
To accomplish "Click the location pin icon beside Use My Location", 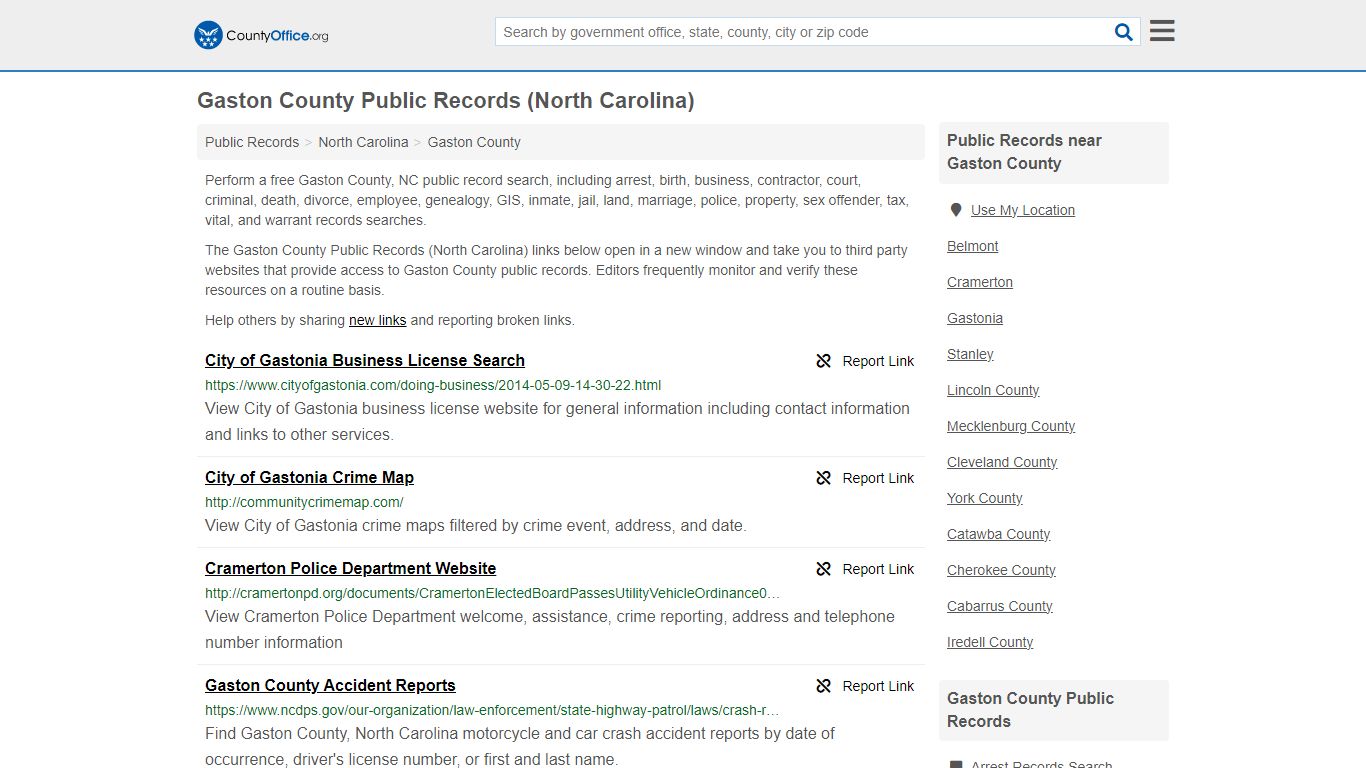I will click(x=956, y=210).
